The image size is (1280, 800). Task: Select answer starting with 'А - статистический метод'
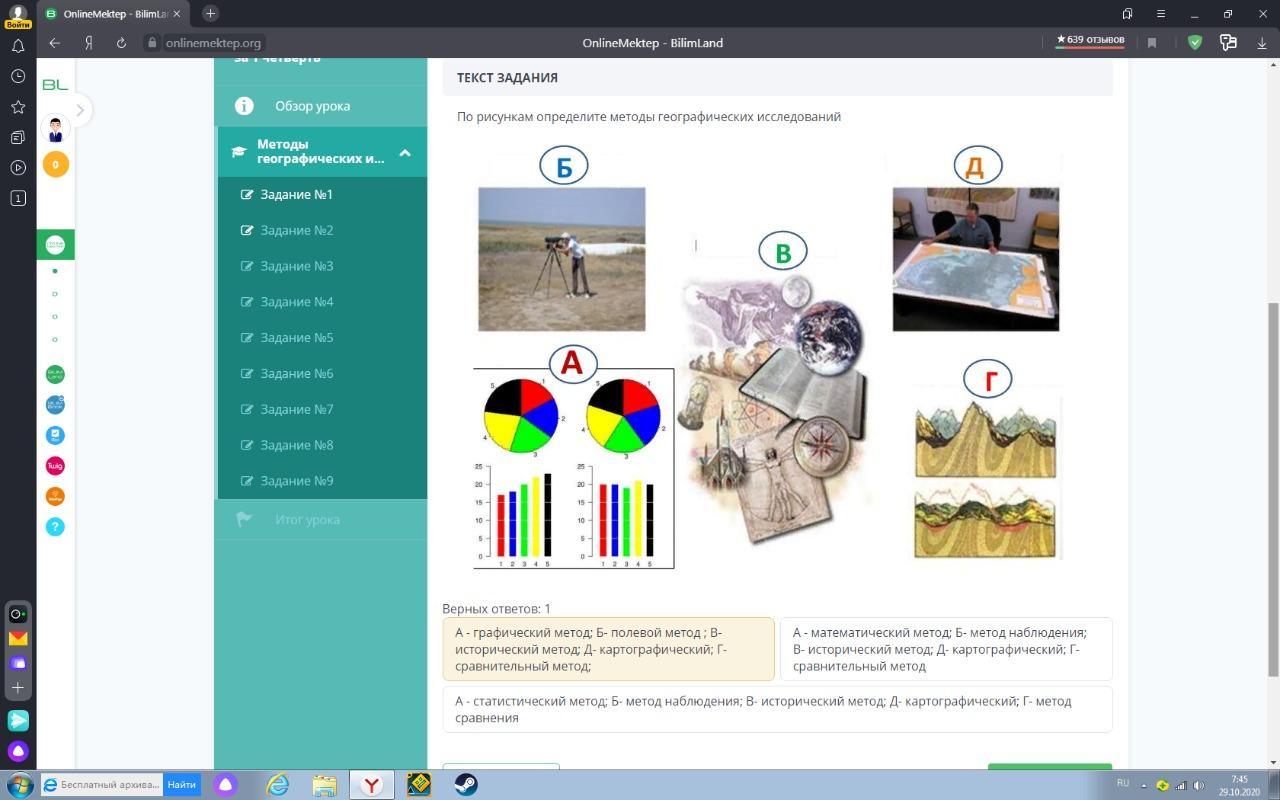777,709
